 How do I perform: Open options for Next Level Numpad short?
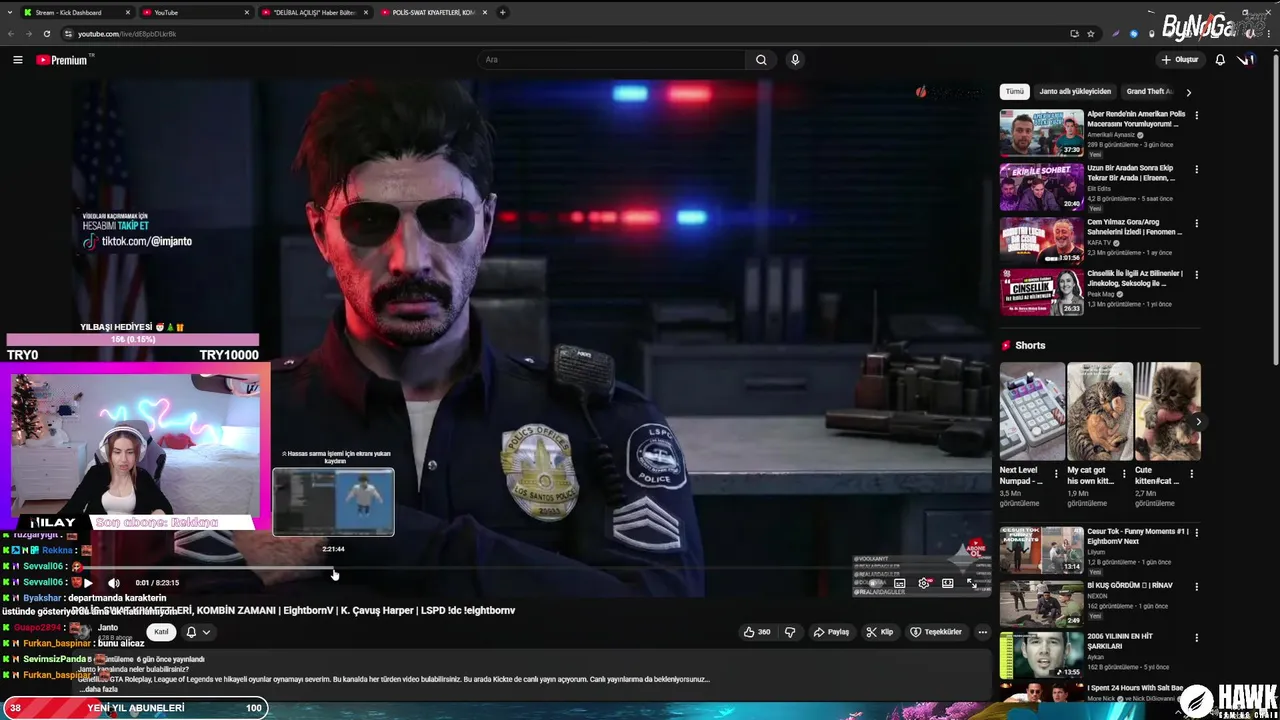pyautogui.click(x=1056, y=474)
